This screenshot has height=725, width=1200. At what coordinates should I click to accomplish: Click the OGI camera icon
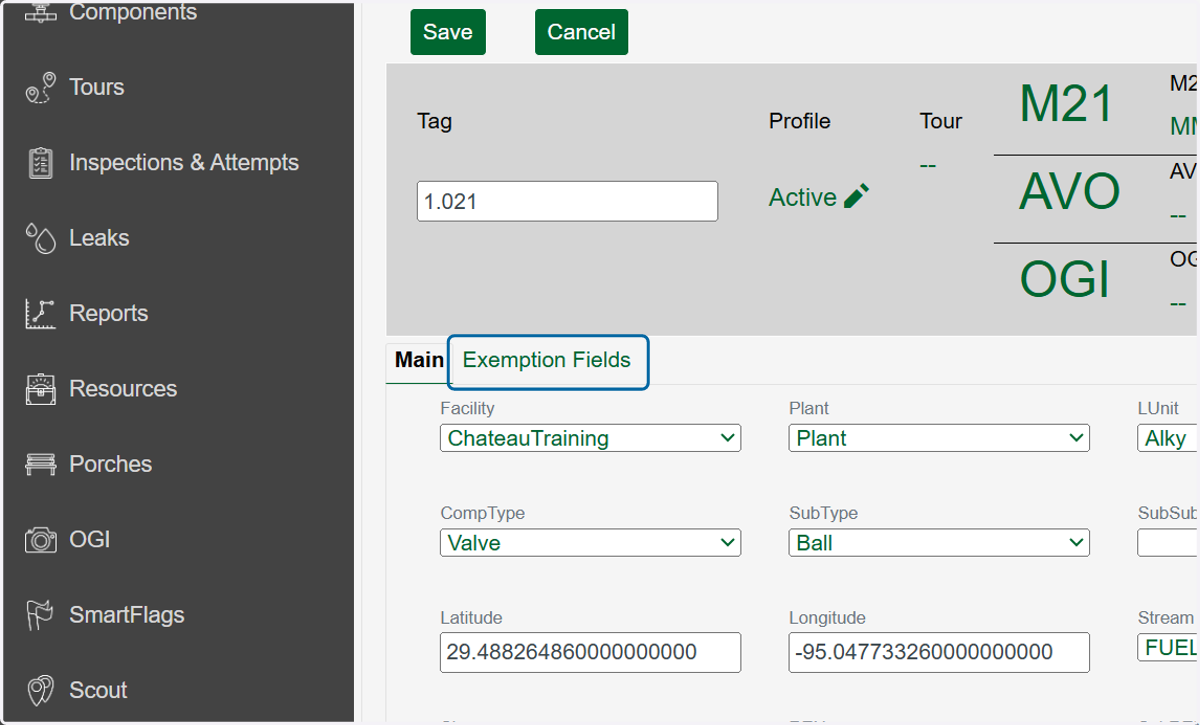(40, 540)
